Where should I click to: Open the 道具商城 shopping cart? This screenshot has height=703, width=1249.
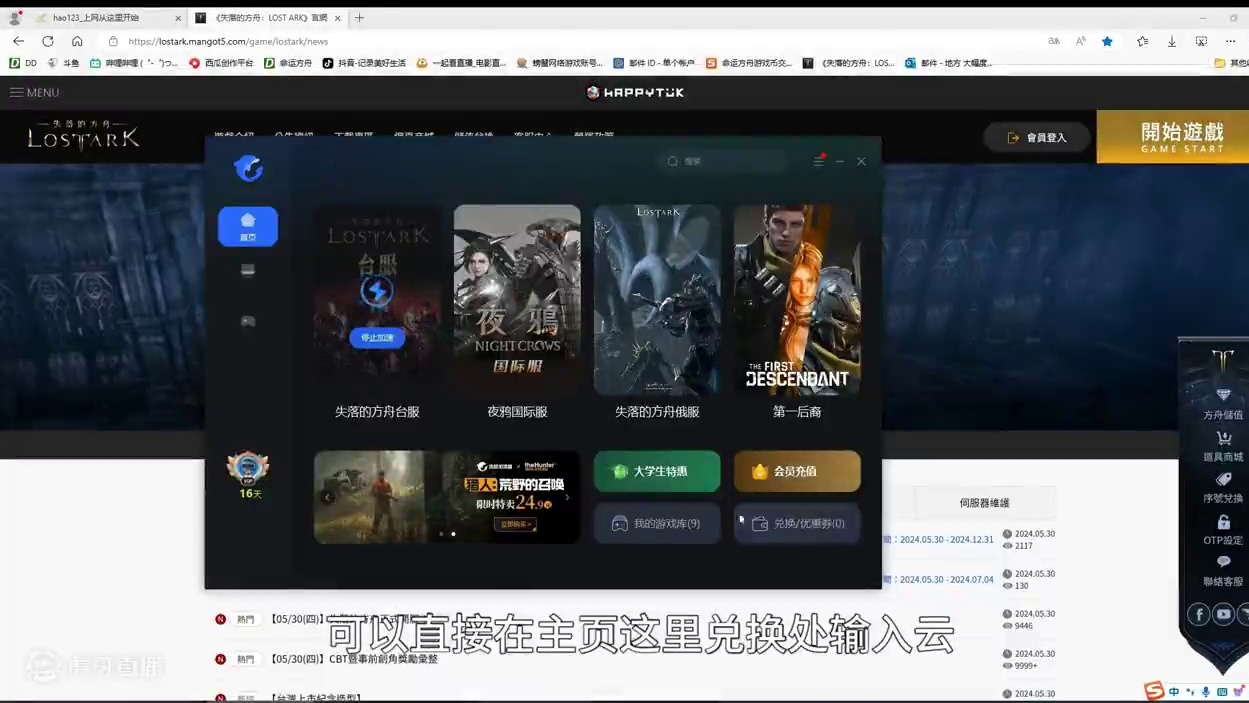click(1223, 439)
